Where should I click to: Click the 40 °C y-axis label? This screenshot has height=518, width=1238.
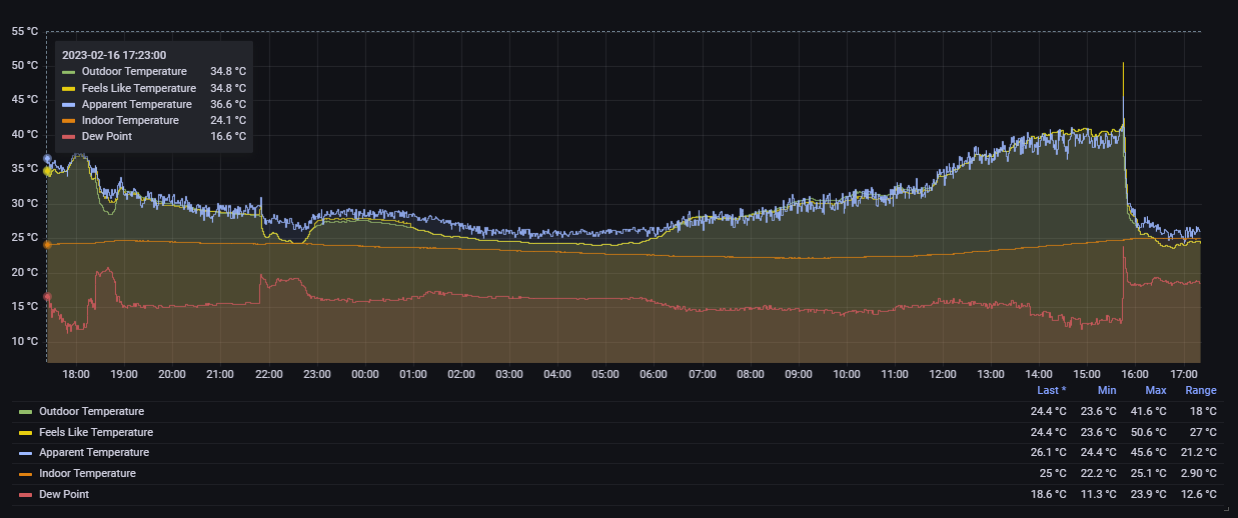click(x=25, y=134)
